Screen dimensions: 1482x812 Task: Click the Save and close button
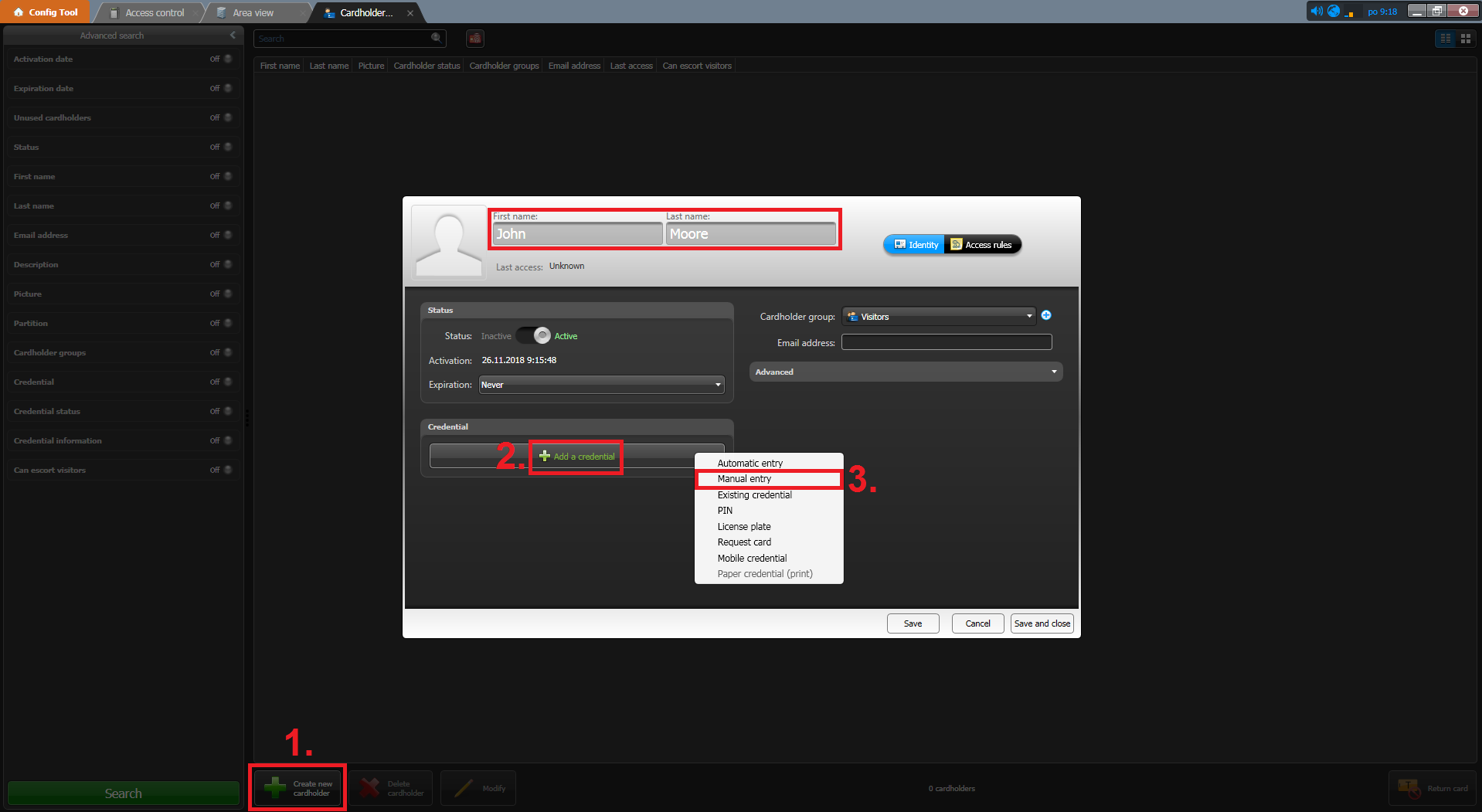tap(1042, 623)
